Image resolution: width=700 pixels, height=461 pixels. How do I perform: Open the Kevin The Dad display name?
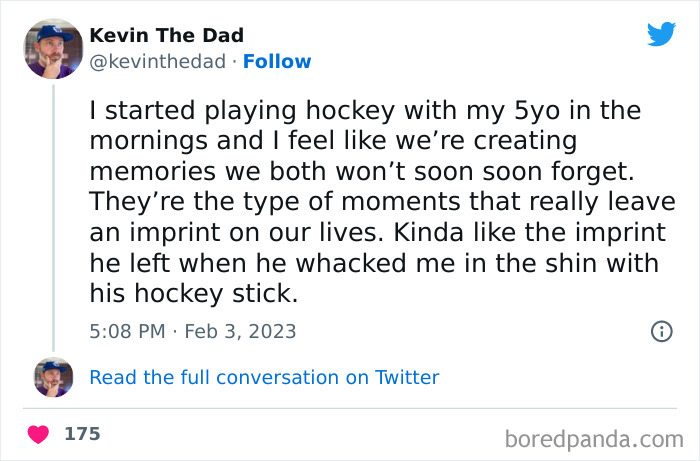pos(166,36)
